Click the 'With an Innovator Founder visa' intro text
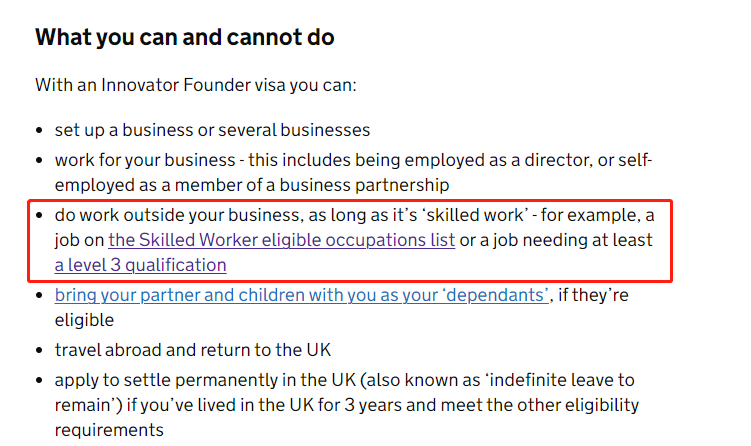Image resolution: width=751 pixels, height=446 pixels. pyautogui.click(x=196, y=85)
